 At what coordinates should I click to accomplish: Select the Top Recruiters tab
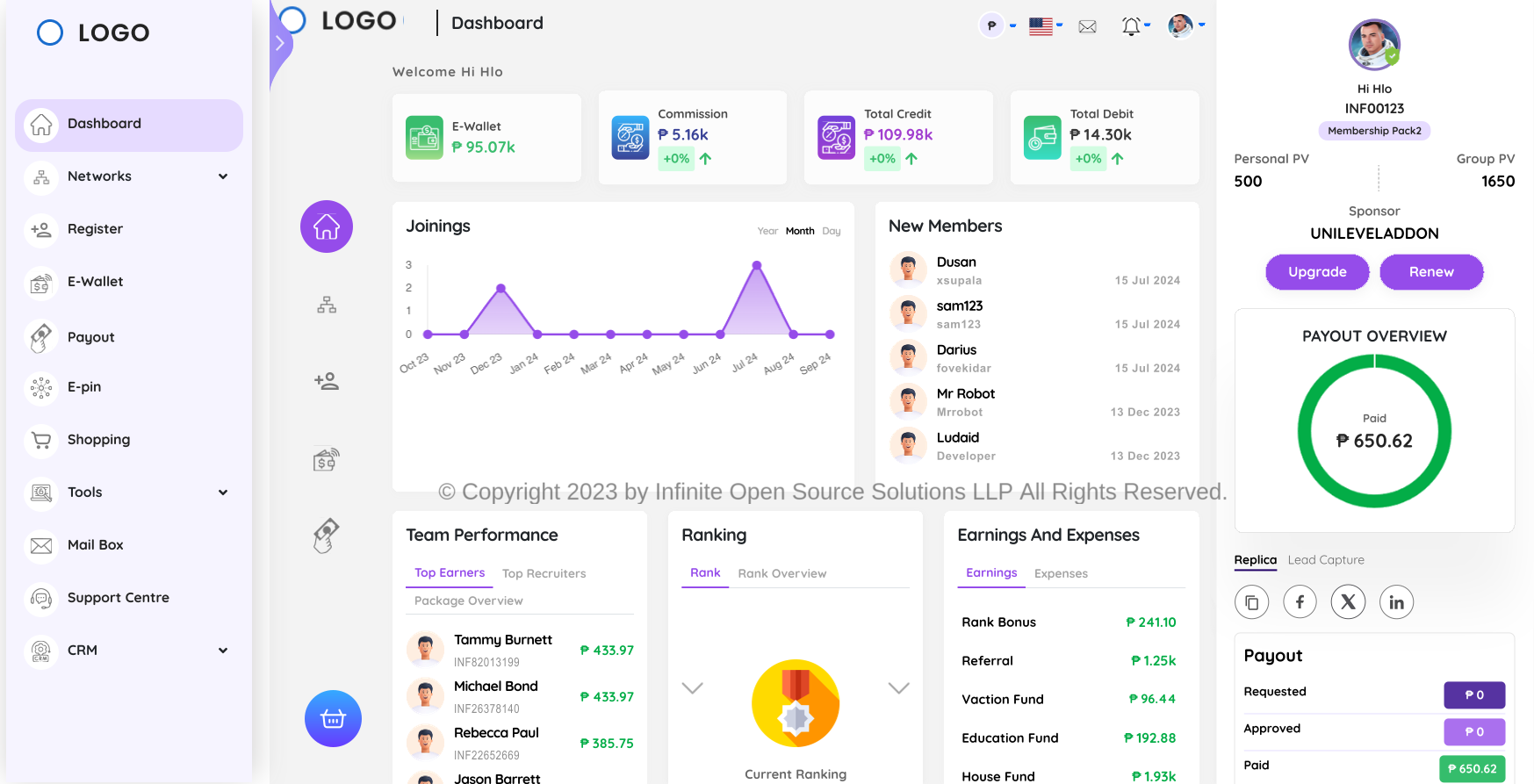(544, 573)
